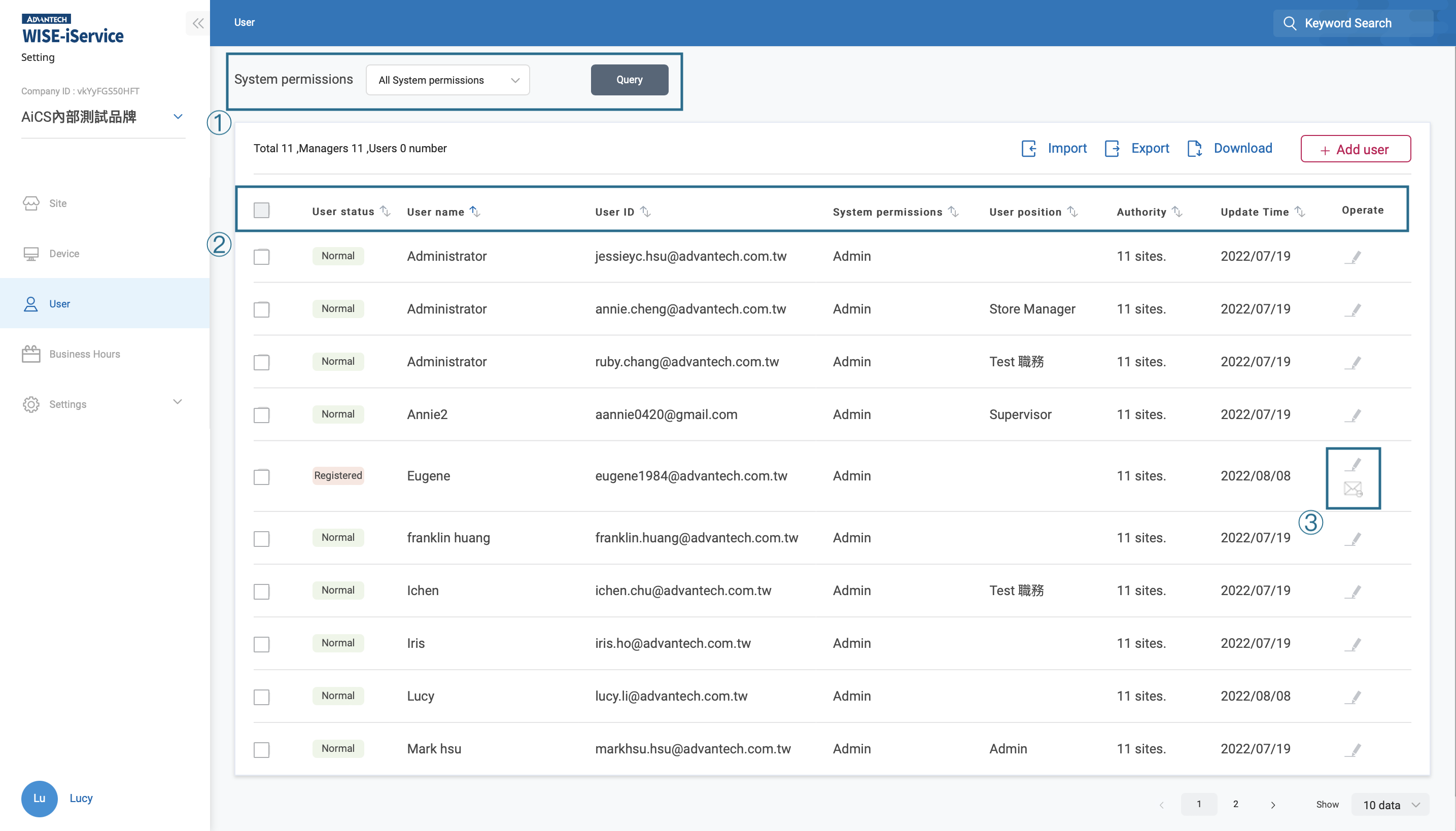Change page size with the 10 data dropdown
The image size is (1456, 831).
1389,804
